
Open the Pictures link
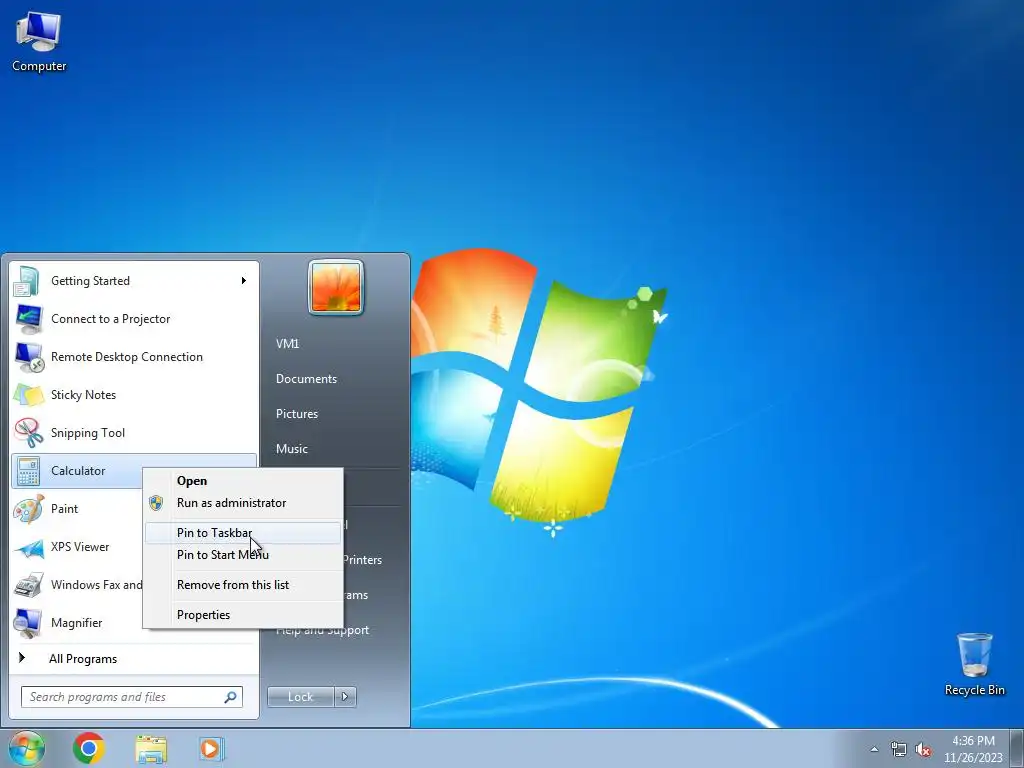[296, 414]
